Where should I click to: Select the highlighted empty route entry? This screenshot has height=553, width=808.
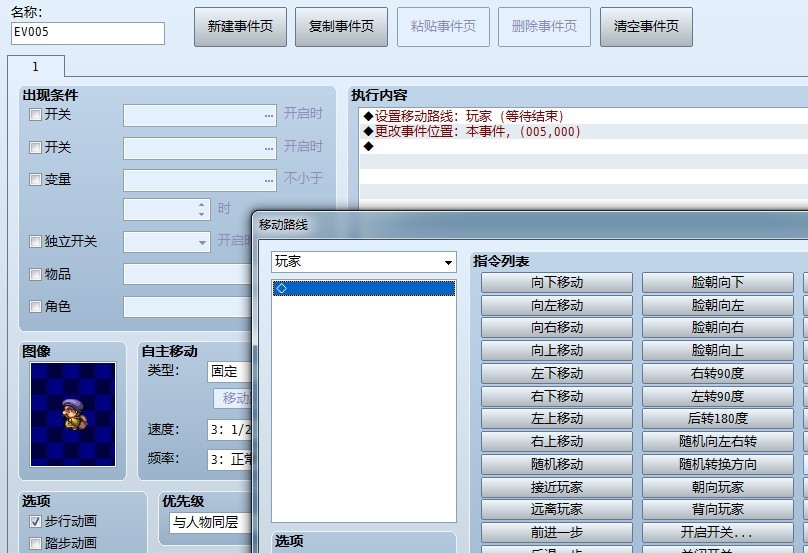[364, 288]
